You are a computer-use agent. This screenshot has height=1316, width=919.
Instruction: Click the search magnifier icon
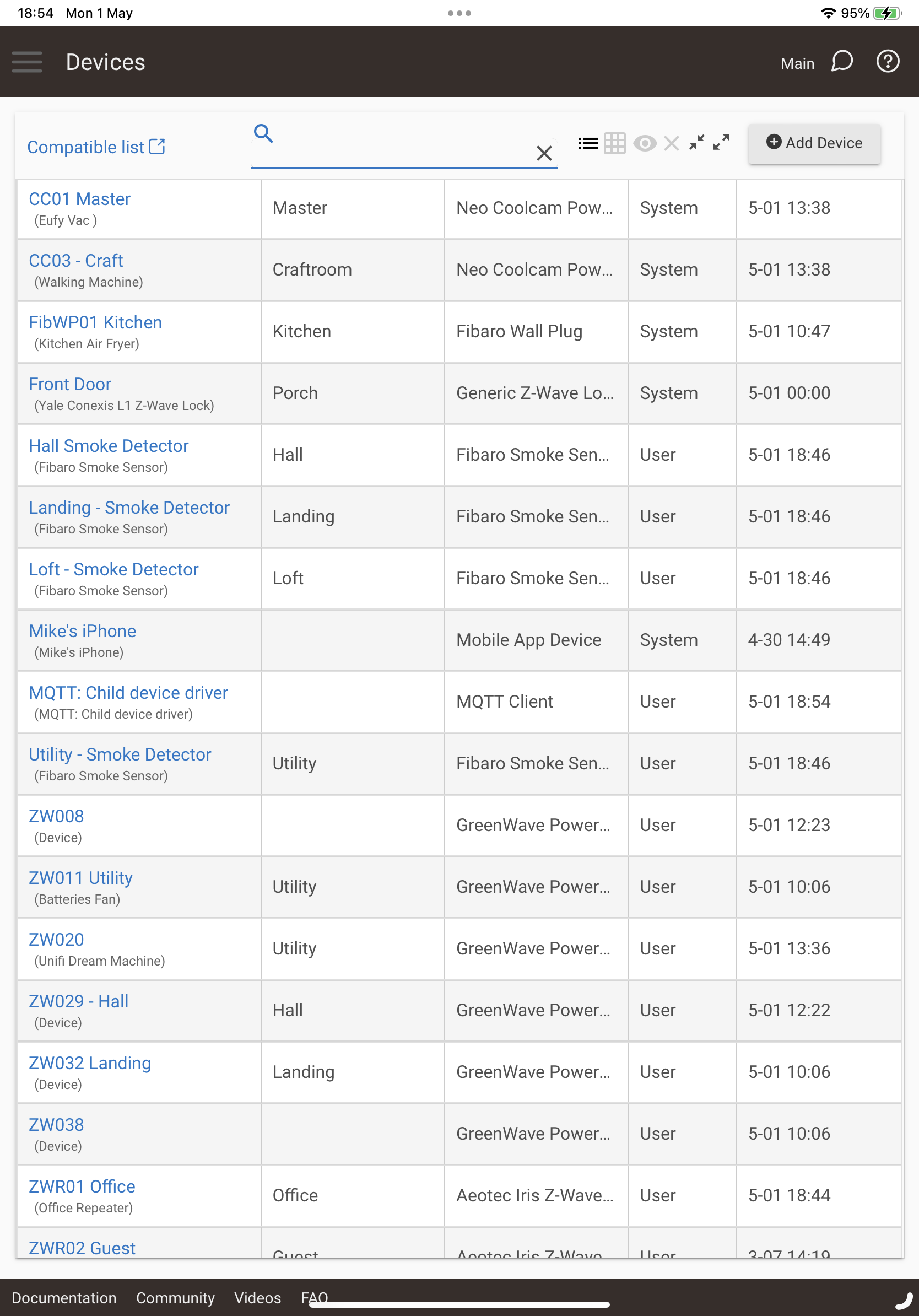click(x=263, y=133)
